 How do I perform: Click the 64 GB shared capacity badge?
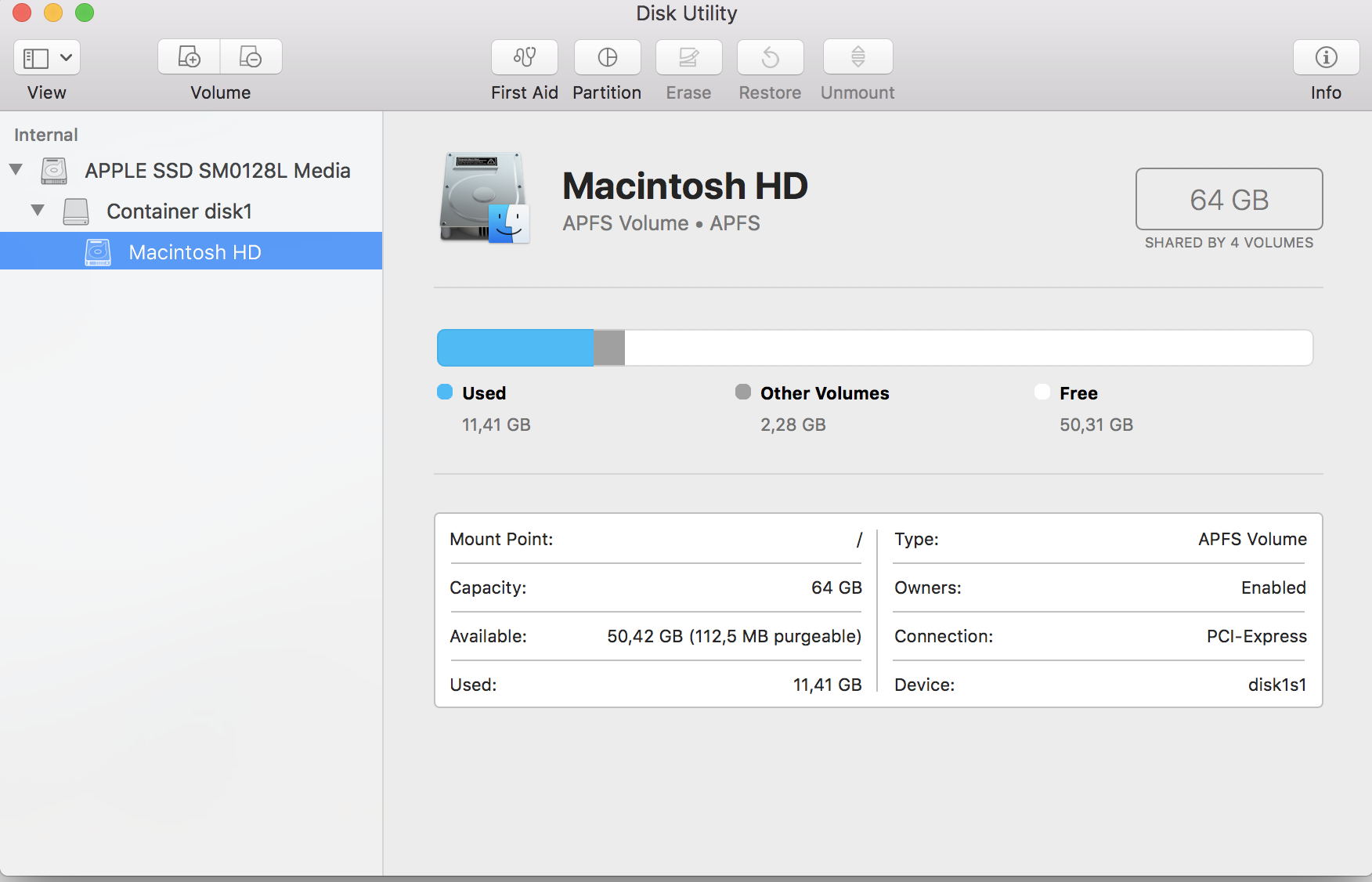click(1228, 199)
